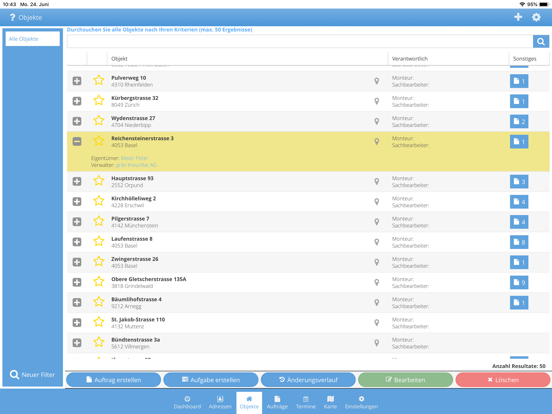Collapse the Reichensteinerstrasse 3 row

point(77,142)
